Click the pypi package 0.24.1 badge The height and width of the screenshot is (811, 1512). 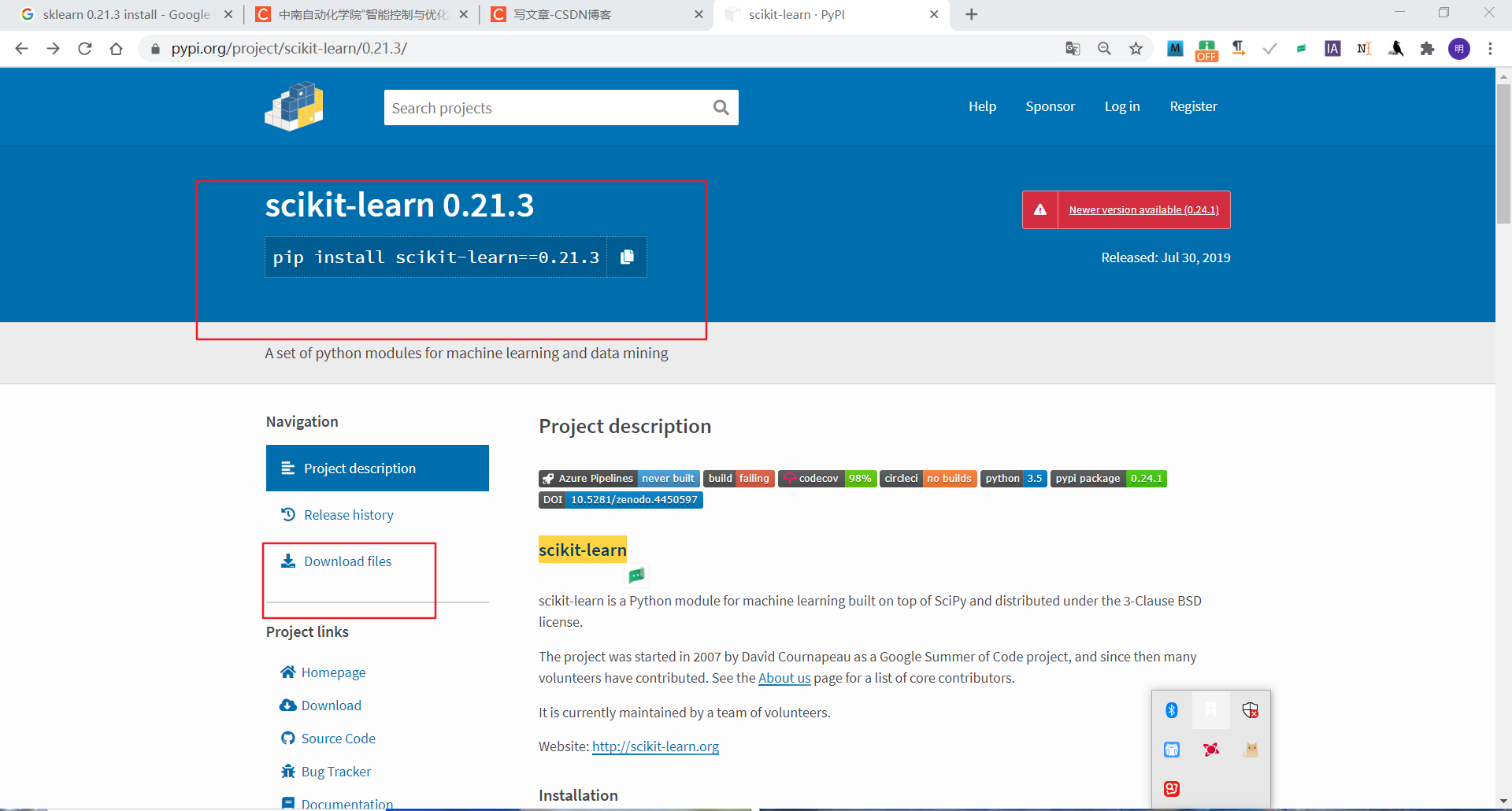pyautogui.click(x=1109, y=479)
